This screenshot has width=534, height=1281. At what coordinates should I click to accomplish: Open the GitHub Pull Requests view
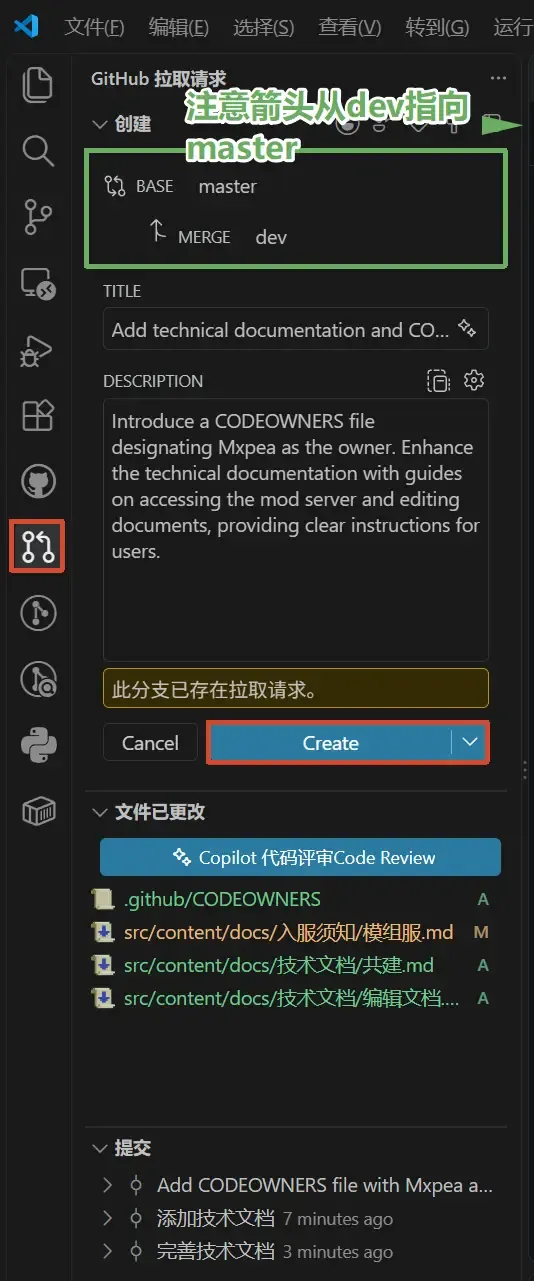click(38, 547)
